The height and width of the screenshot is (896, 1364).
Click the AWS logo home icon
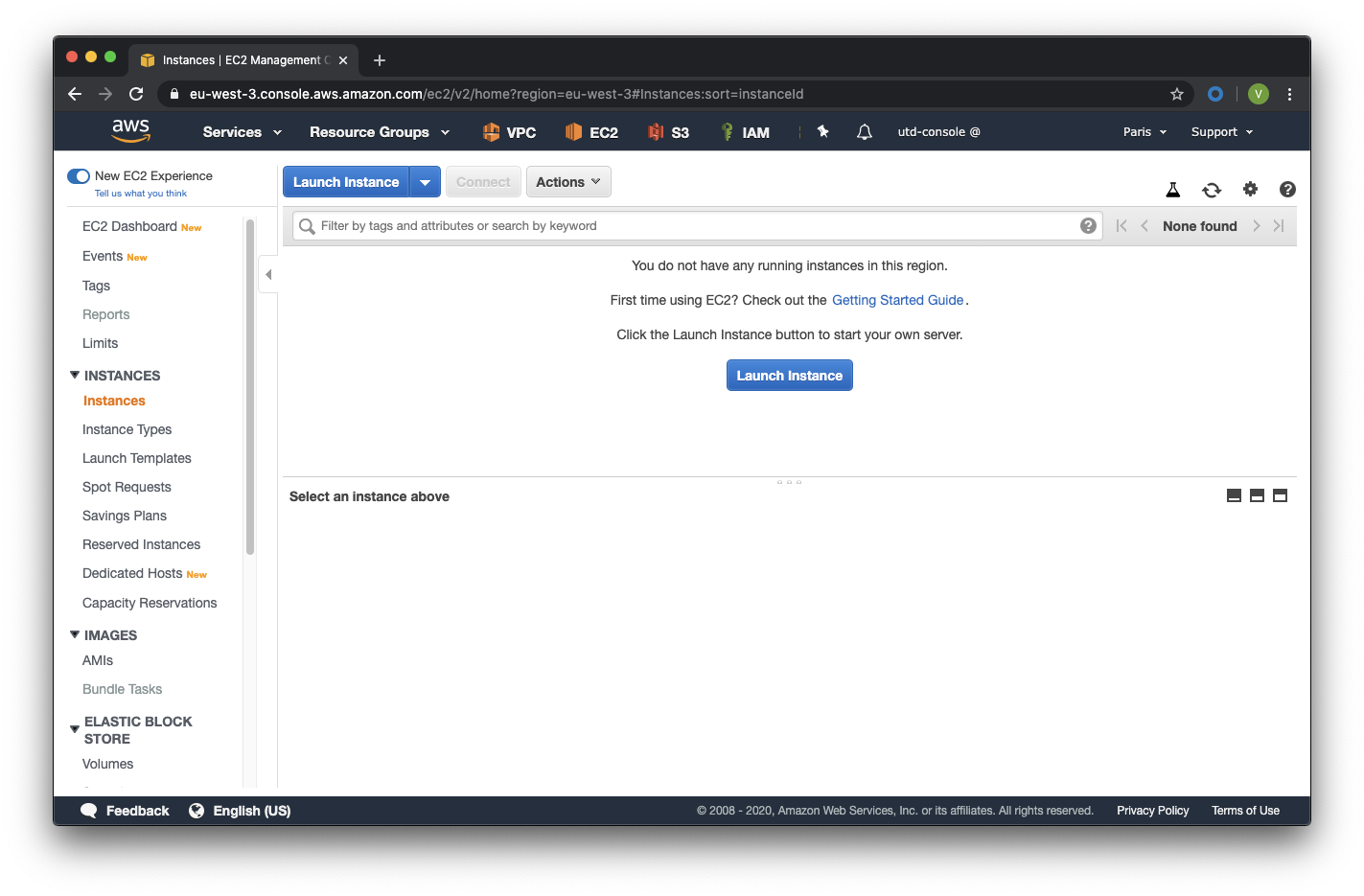click(x=130, y=131)
